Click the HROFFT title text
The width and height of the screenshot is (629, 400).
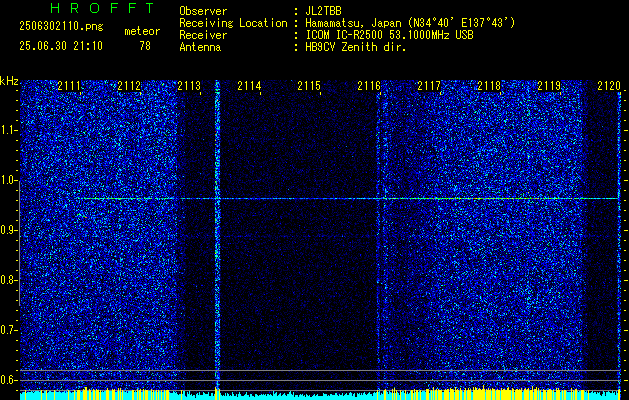point(102,8)
